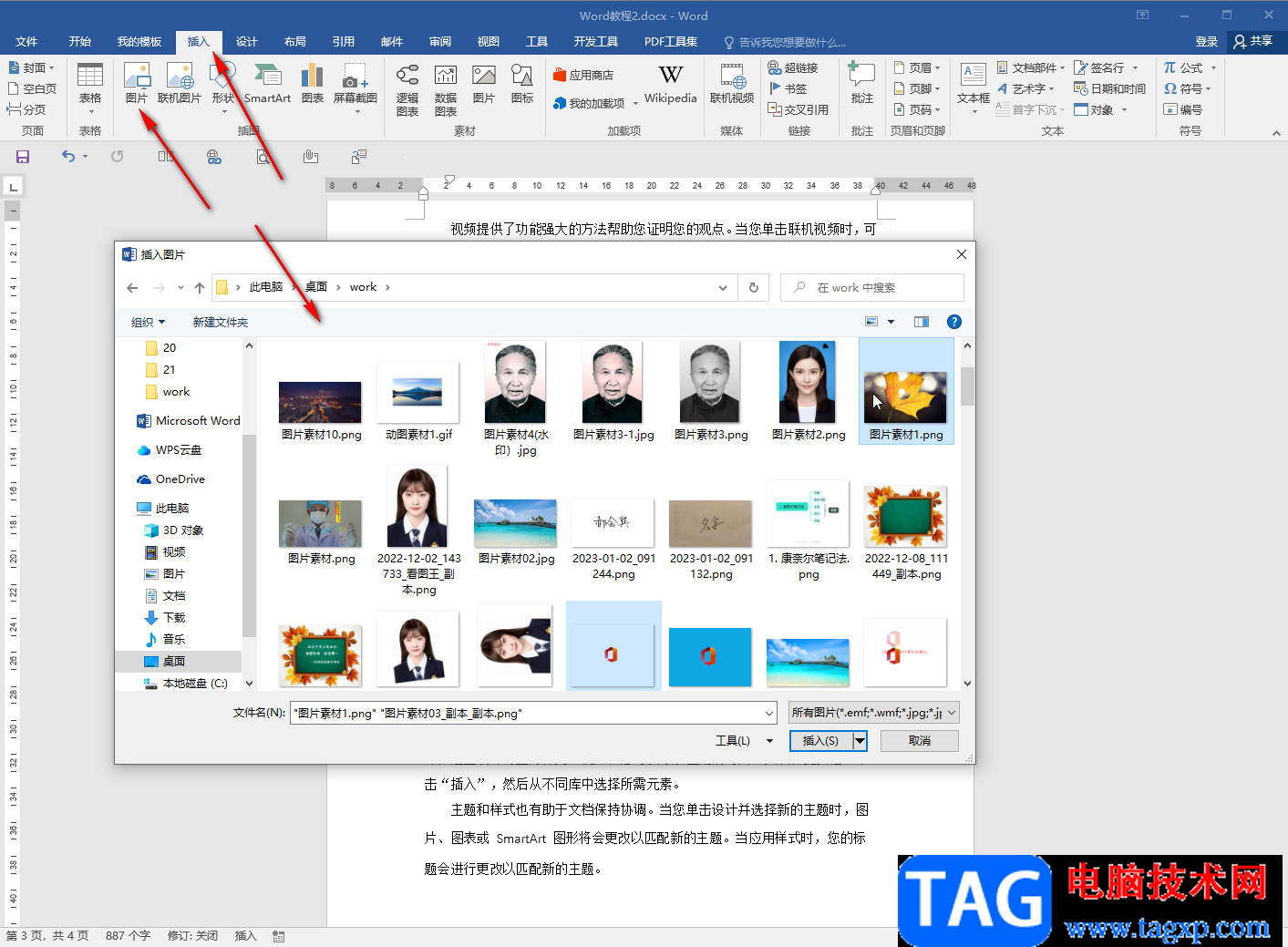This screenshot has height=947, width=1288.
Task: Click the Insert(S) button
Action: [820, 741]
